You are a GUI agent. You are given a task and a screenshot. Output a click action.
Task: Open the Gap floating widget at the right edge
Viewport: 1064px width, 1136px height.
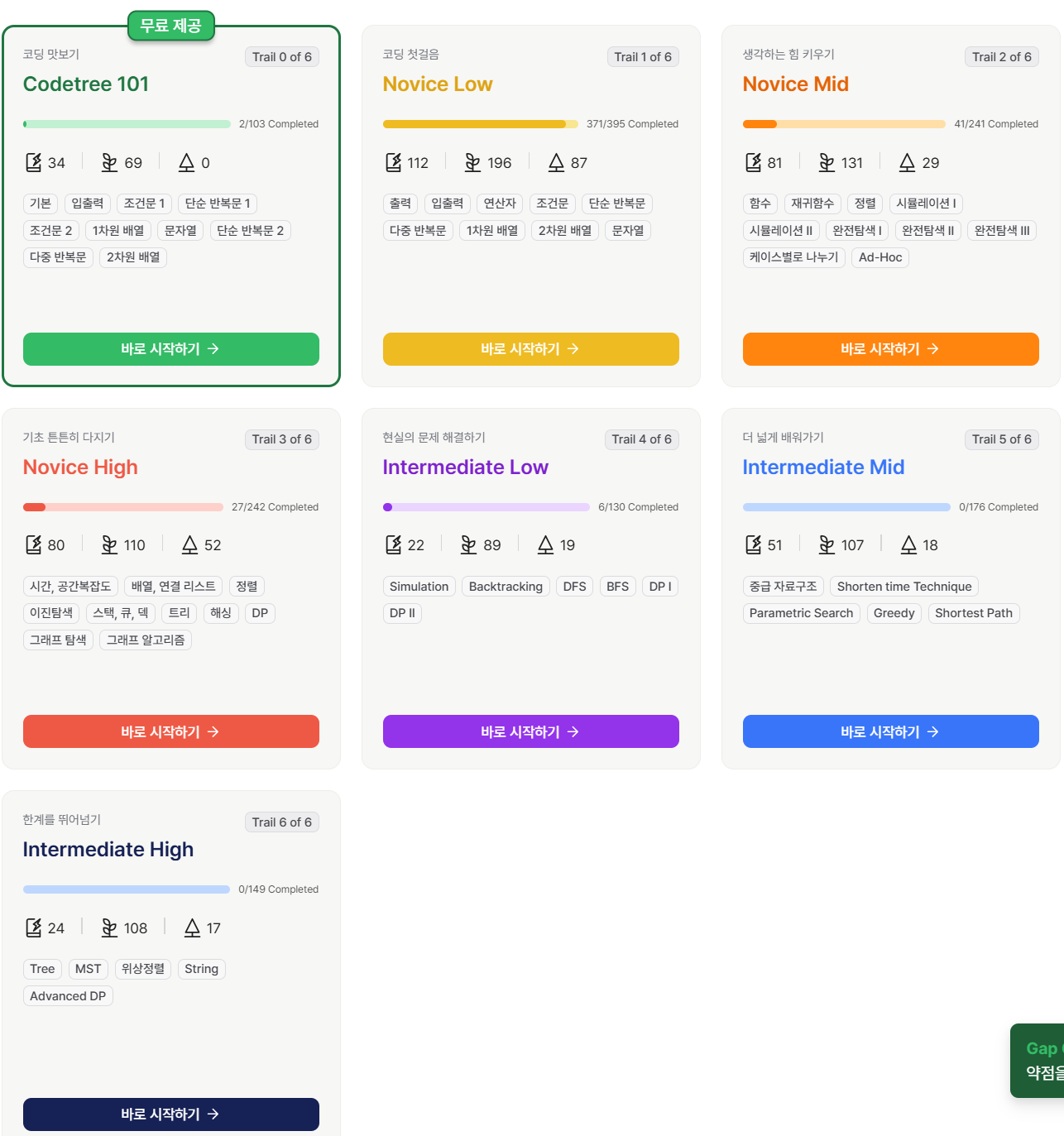coord(1038,1061)
